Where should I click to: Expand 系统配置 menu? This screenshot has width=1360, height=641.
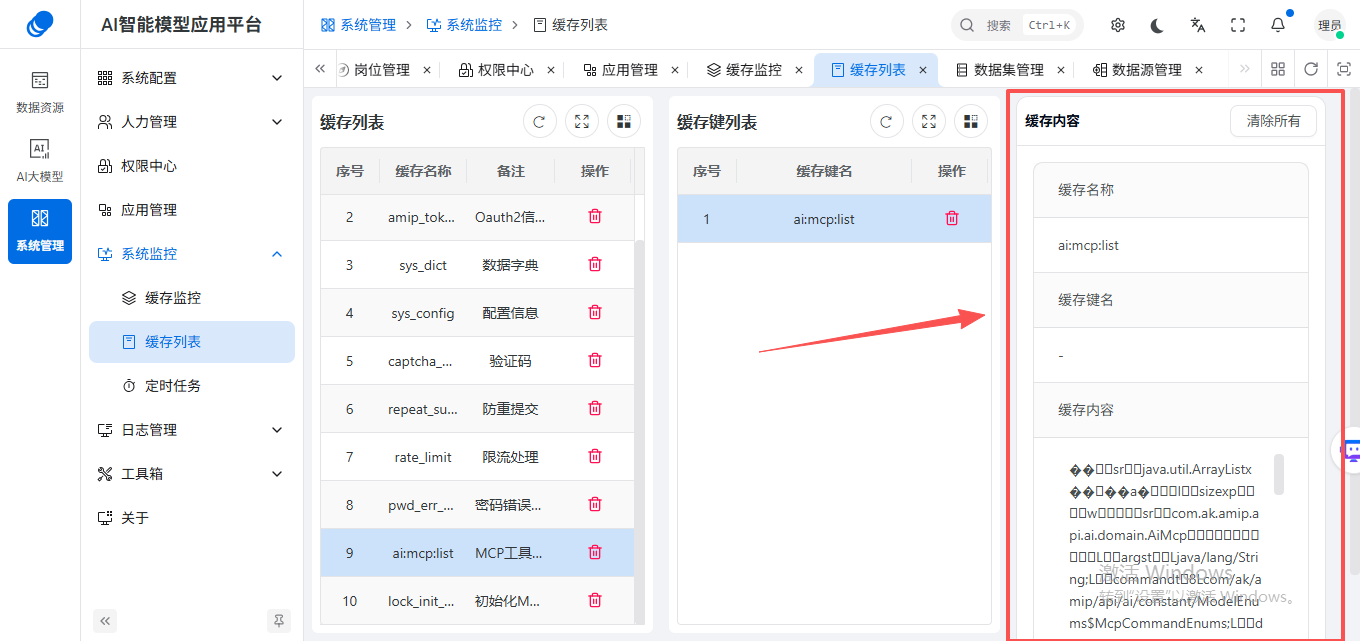pos(190,78)
